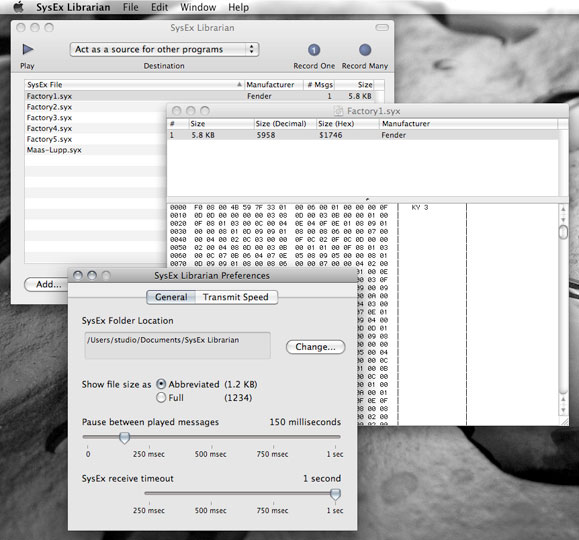Click the hex dump scrollbar thumb

[x=563, y=232]
